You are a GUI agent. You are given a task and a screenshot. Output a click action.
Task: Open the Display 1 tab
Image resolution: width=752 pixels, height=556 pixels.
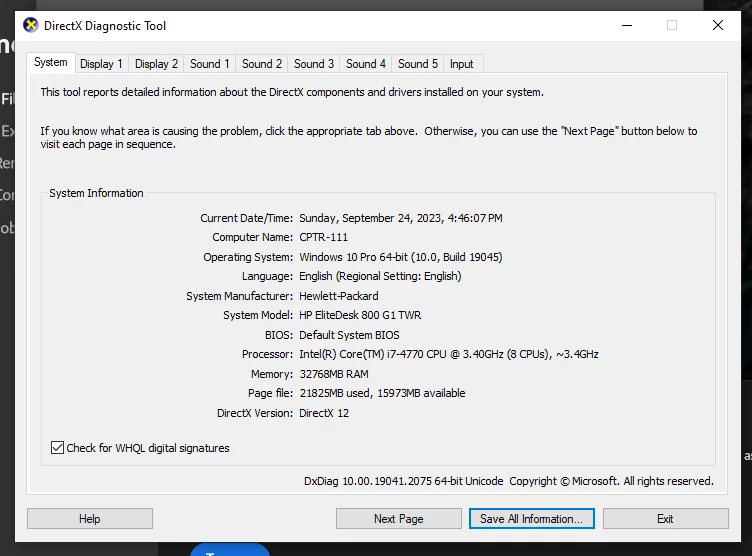coord(102,64)
